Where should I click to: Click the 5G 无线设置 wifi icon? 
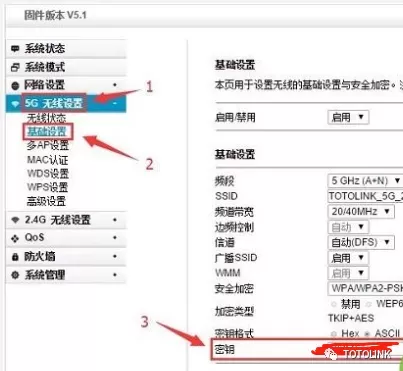coord(15,104)
